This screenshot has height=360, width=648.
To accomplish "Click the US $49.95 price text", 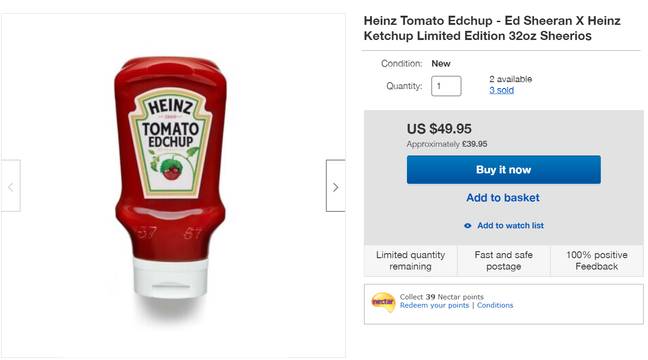I will pyautogui.click(x=439, y=129).
